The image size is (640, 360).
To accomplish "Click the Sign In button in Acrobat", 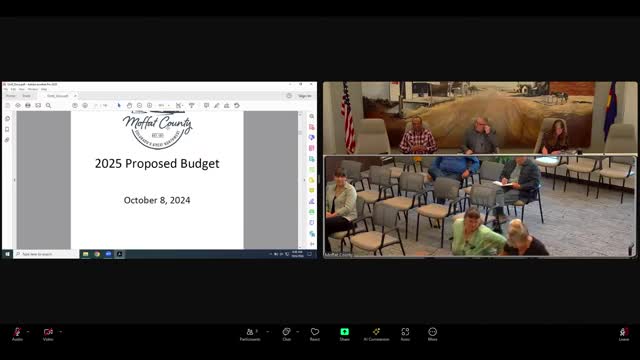I will click(304, 96).
